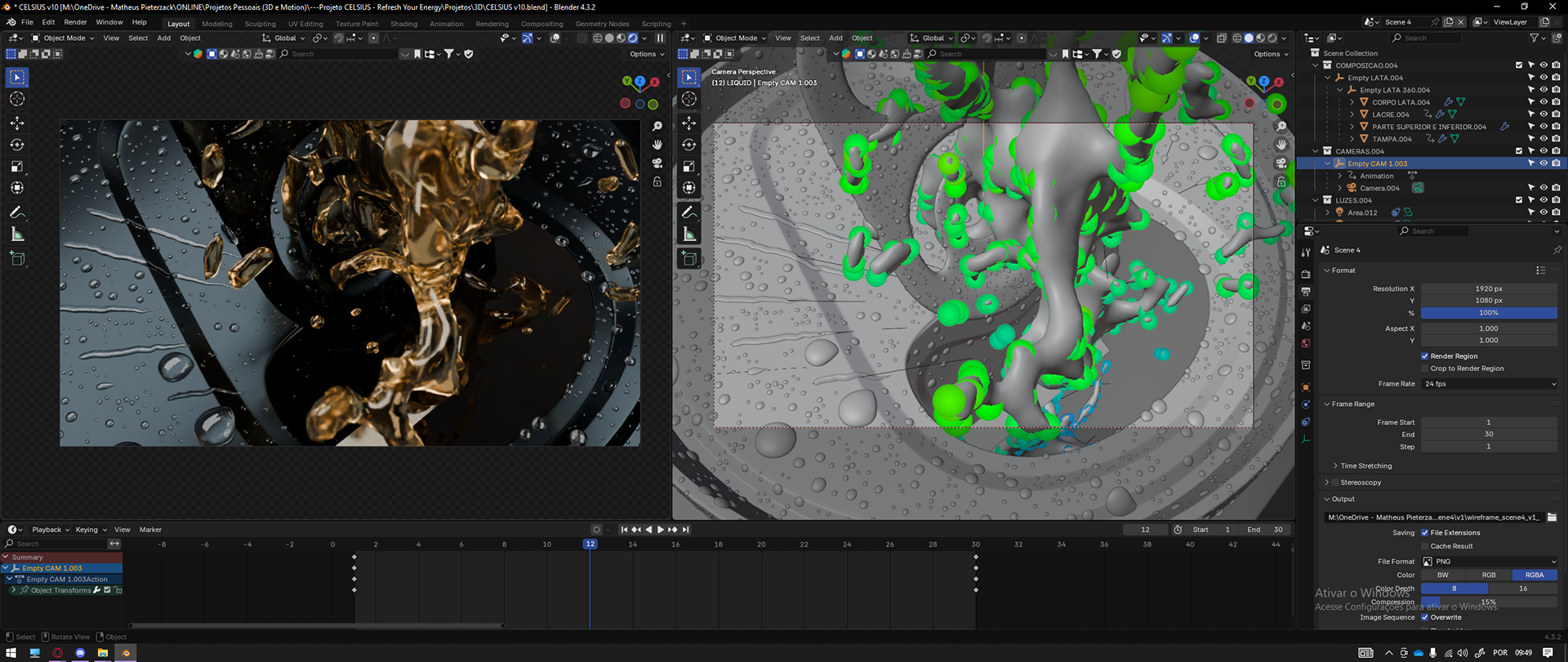The width and height of the screenshot is (1568, 662).
Task: Toggle lock camera to view in right viewport
Action: 1281,181
